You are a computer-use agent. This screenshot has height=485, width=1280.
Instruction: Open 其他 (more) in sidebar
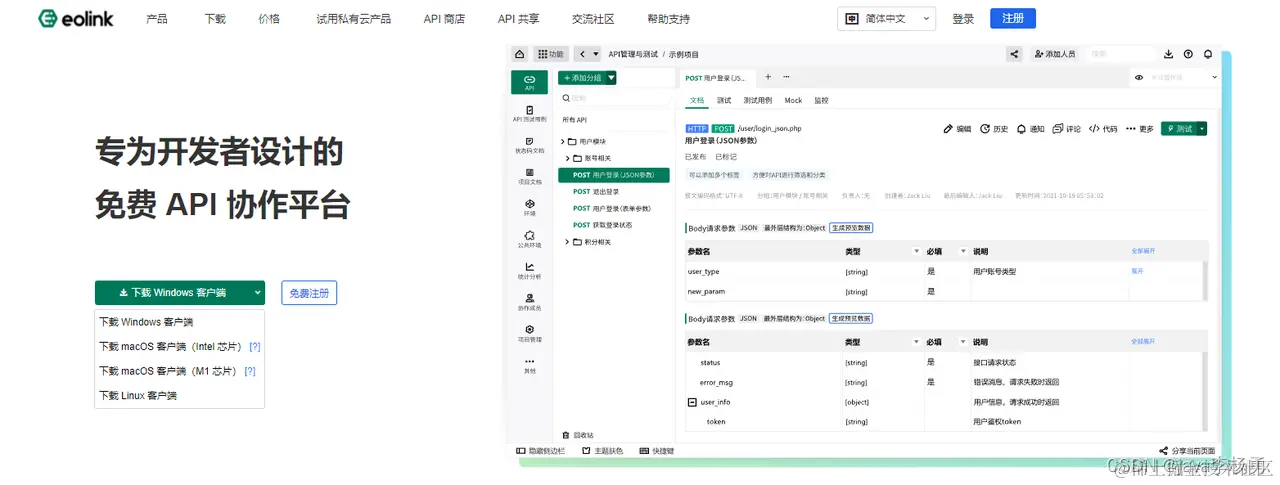529,365
